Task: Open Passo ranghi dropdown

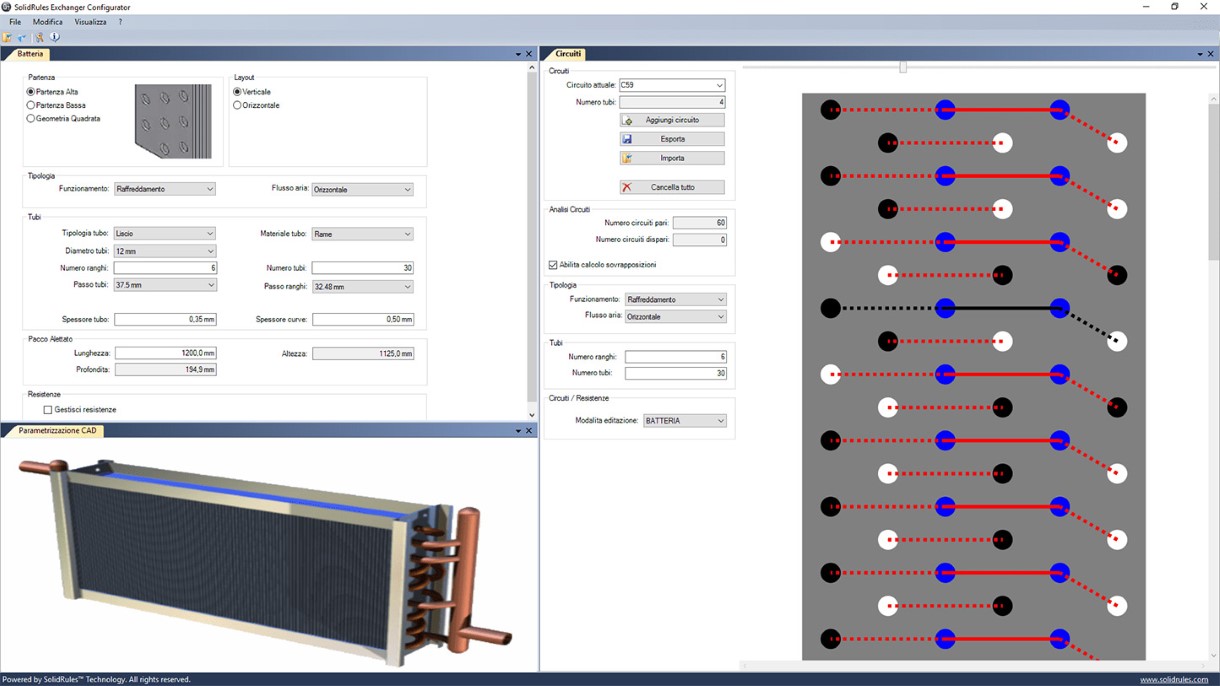Action: point(362,287)
